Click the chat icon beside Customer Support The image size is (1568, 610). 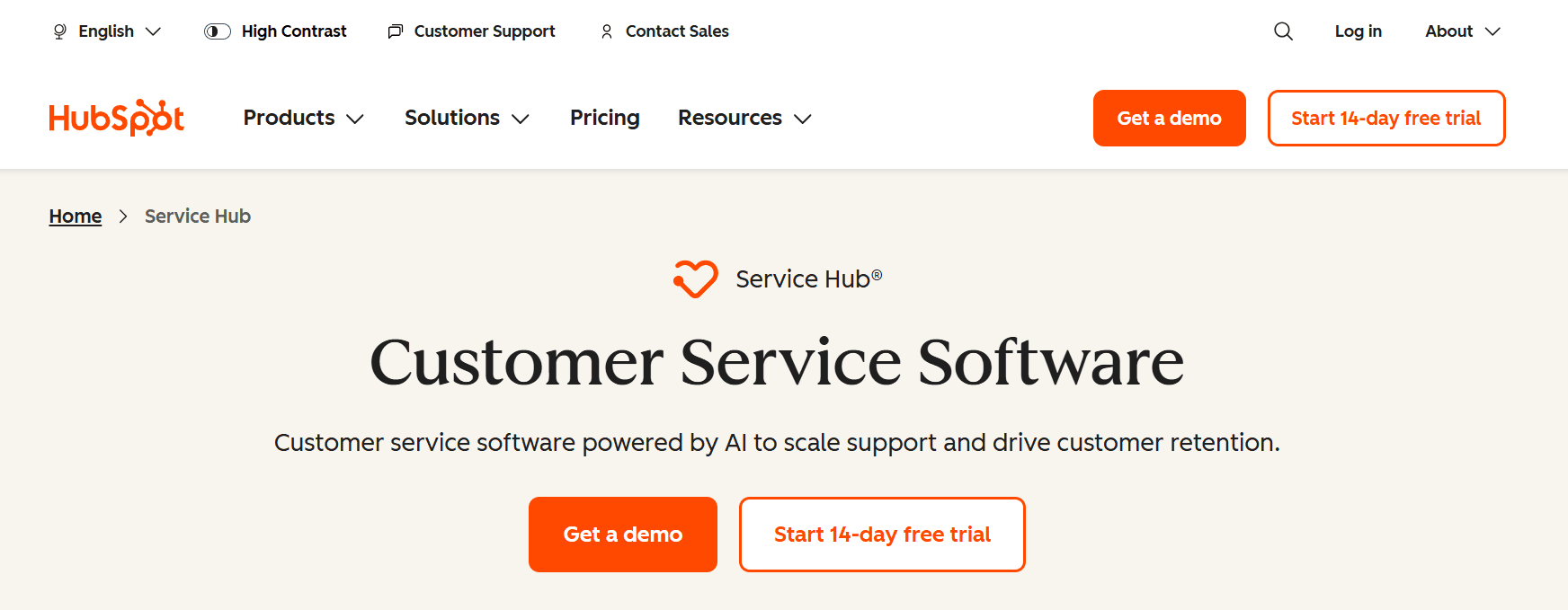tap(394, 31)
